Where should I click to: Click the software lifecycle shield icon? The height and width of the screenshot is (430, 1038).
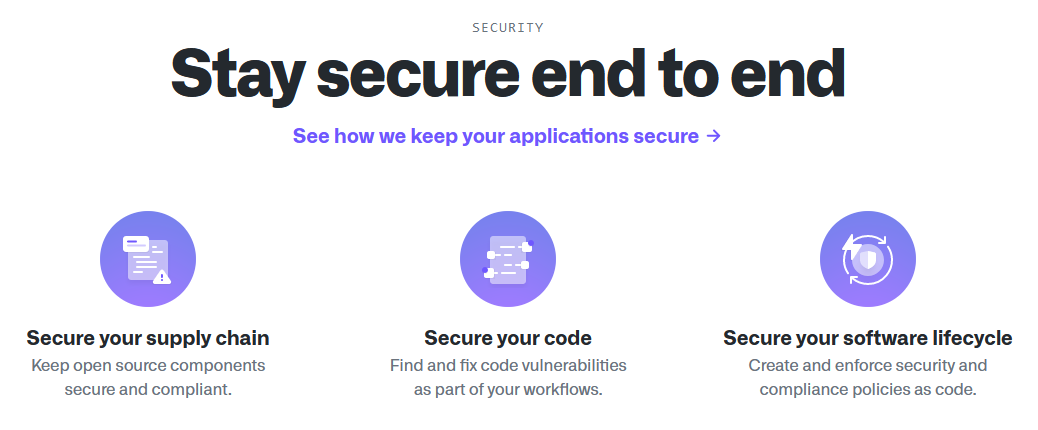(867, 259)
